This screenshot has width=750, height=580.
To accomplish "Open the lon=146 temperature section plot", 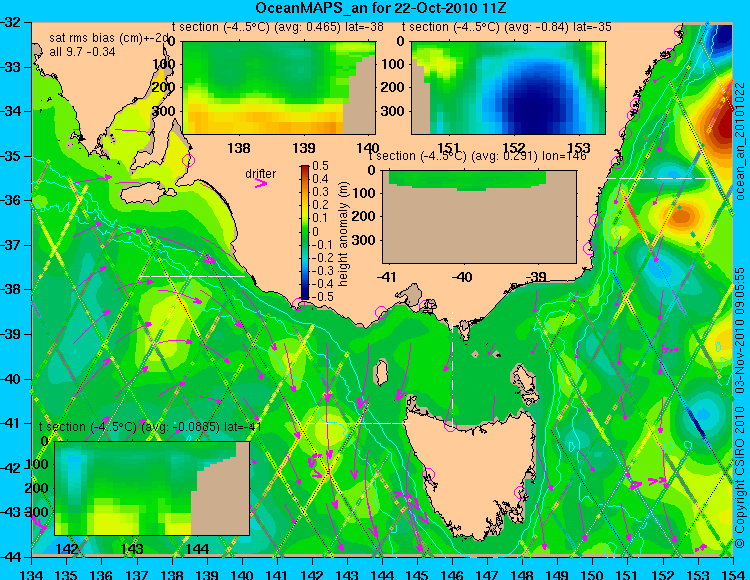I will click(479, 217).
